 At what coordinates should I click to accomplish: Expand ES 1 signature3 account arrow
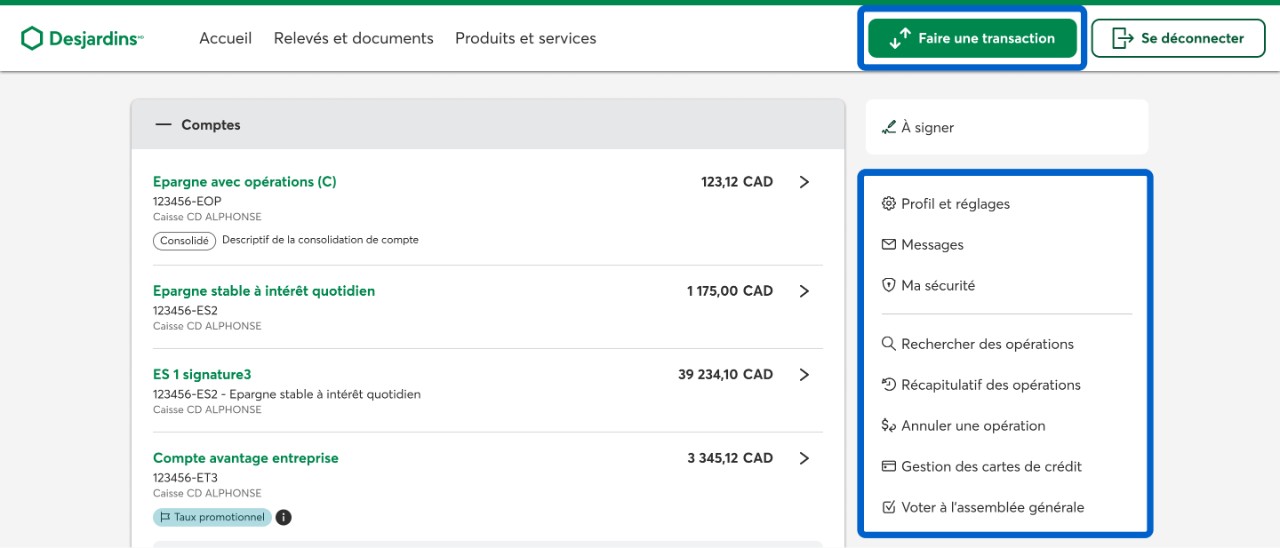tap(804, 375)
